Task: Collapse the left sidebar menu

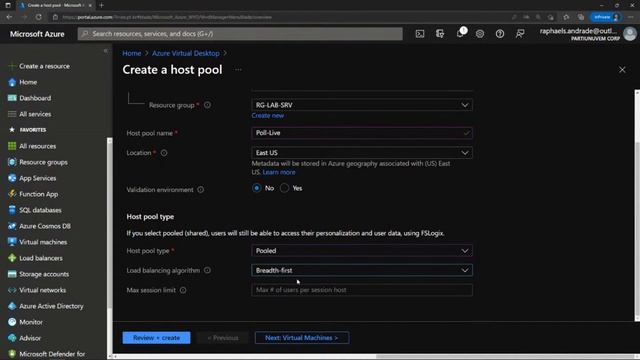Action: pyautogui.click(x=106, y=51)
